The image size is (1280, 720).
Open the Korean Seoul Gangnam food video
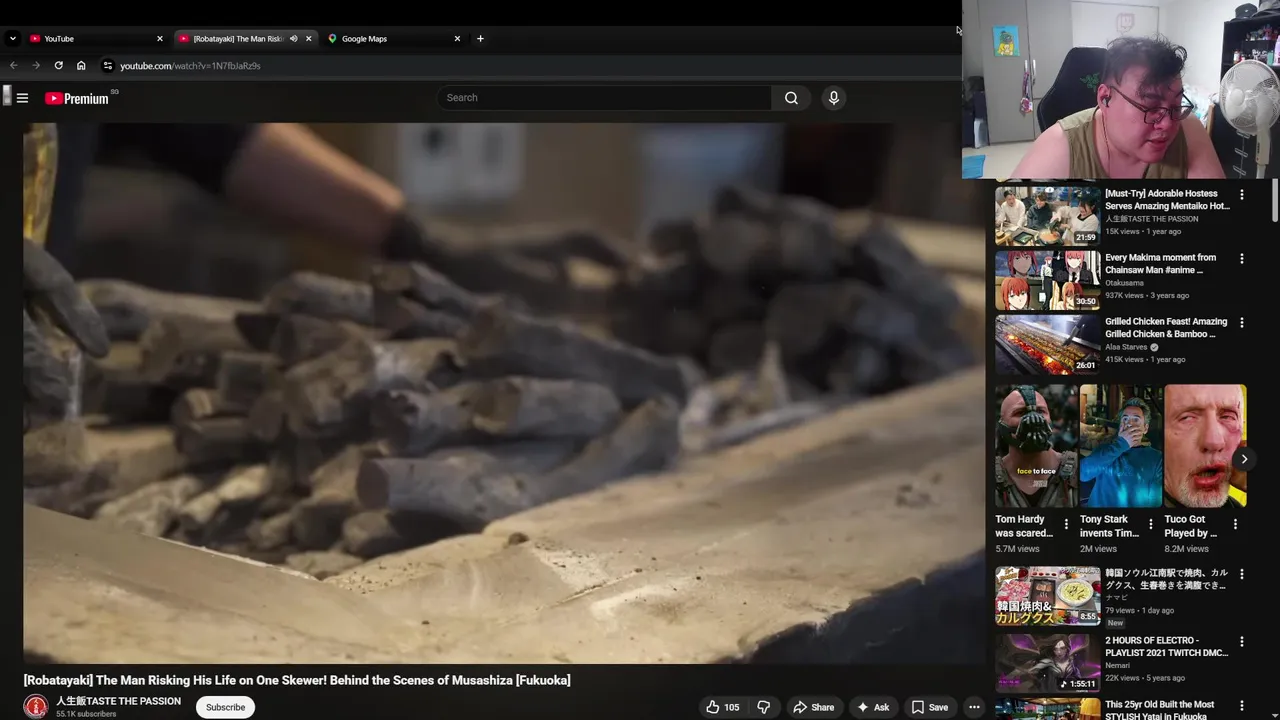pos(1047,596)
